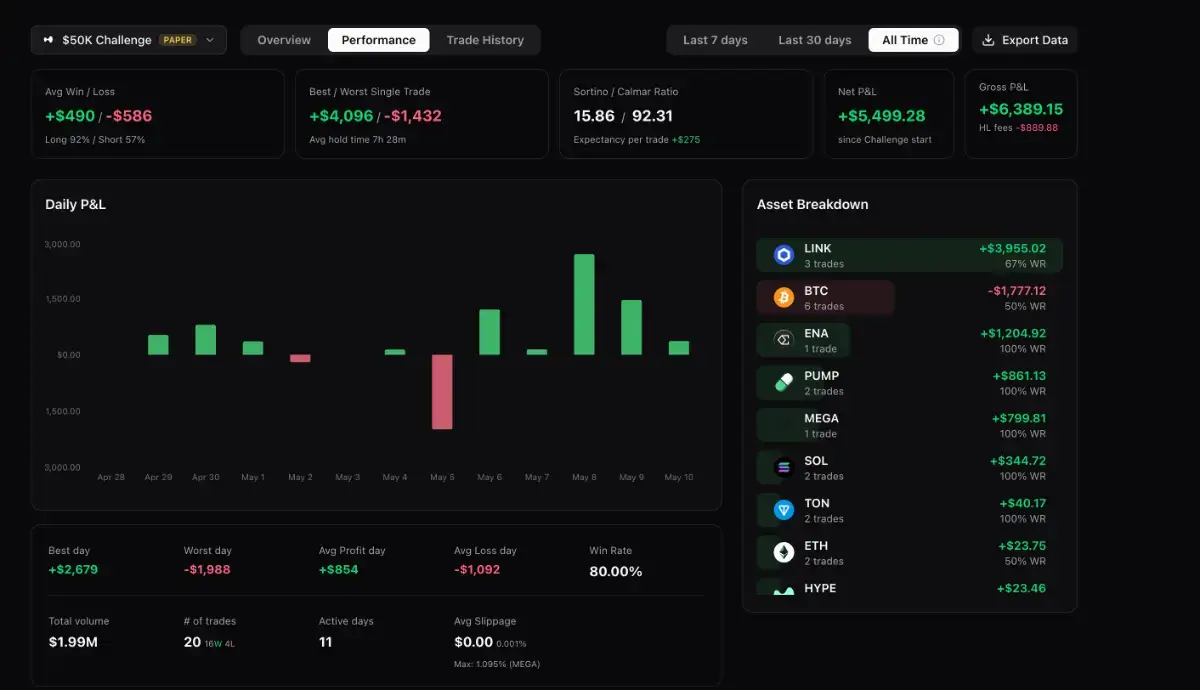Screen dimensions: 1200x690
Task: Click the info icon beside All Time
Action: pyautogui.click(x=939, y=40)
